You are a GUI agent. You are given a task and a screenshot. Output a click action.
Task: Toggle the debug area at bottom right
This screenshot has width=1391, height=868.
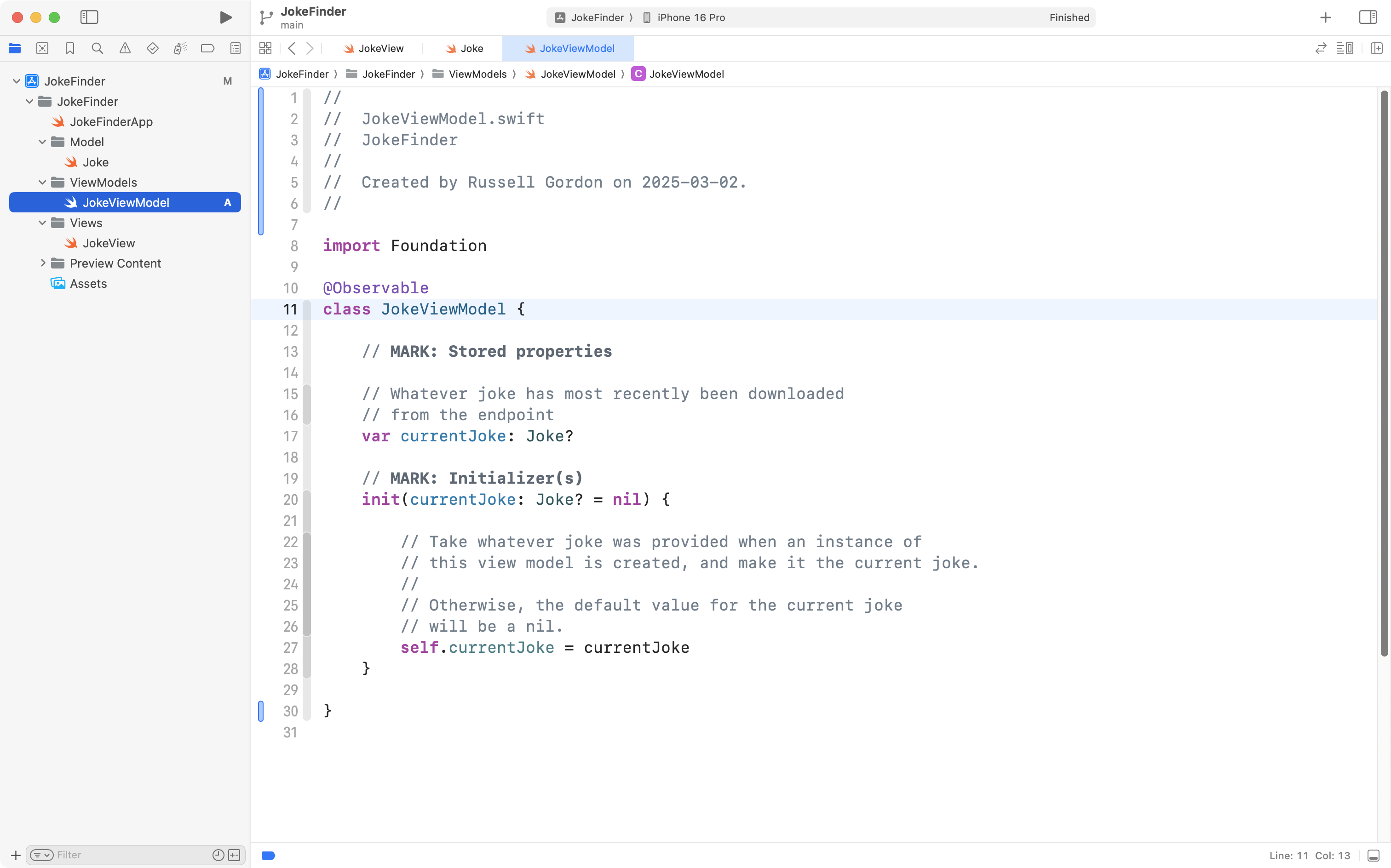[x=1373, y=856]
